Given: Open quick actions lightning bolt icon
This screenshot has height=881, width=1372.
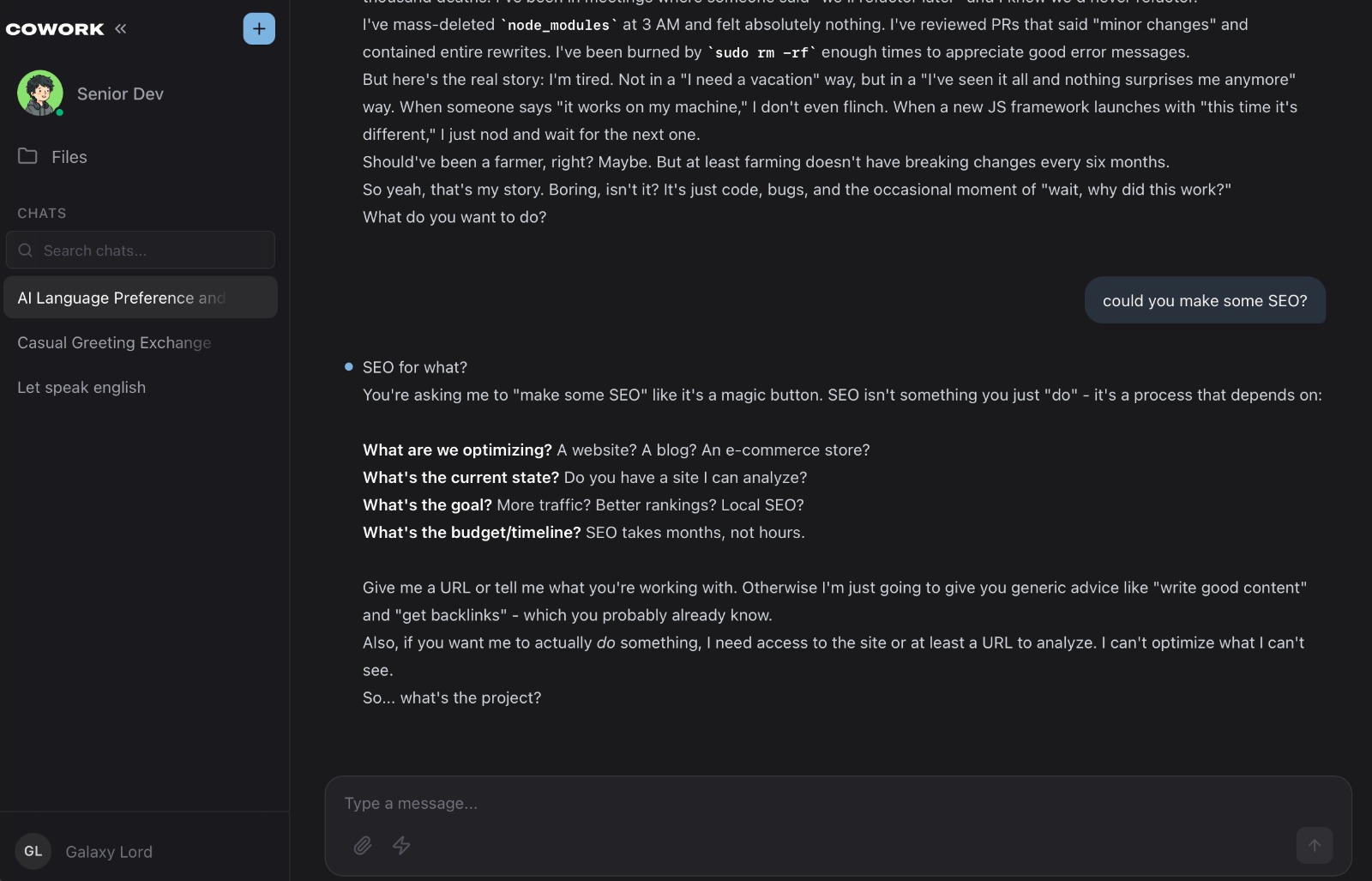Looking at the screenshot, I should coord(401,846).
